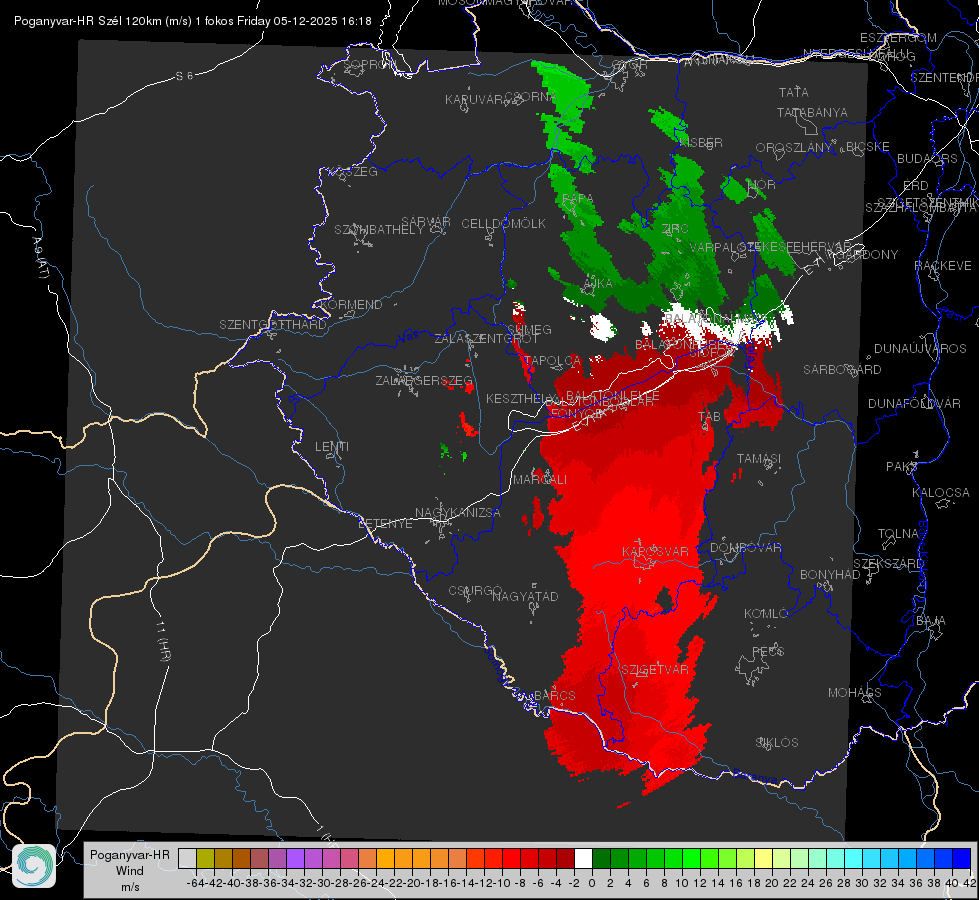Click the SZEKSZARD label
Screen dimensions: 979x900
point(888,564)
